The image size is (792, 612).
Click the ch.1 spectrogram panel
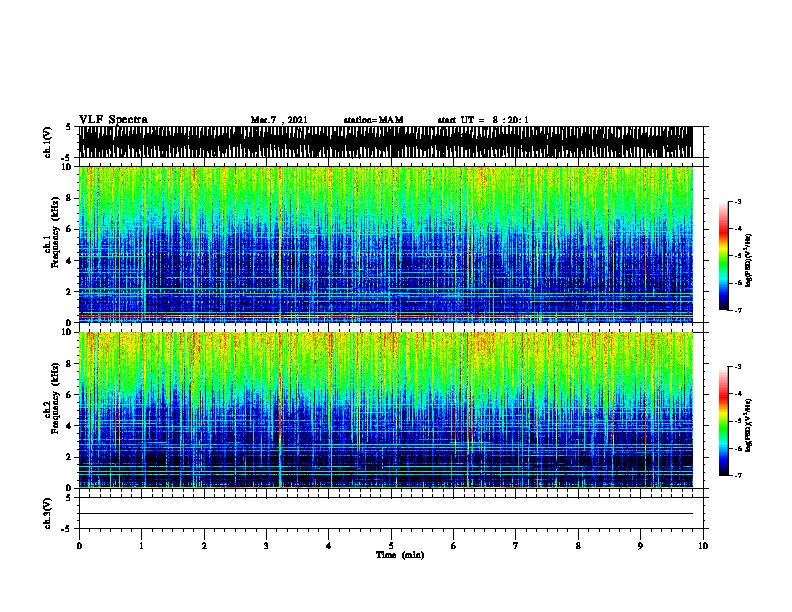coord(385,244)
